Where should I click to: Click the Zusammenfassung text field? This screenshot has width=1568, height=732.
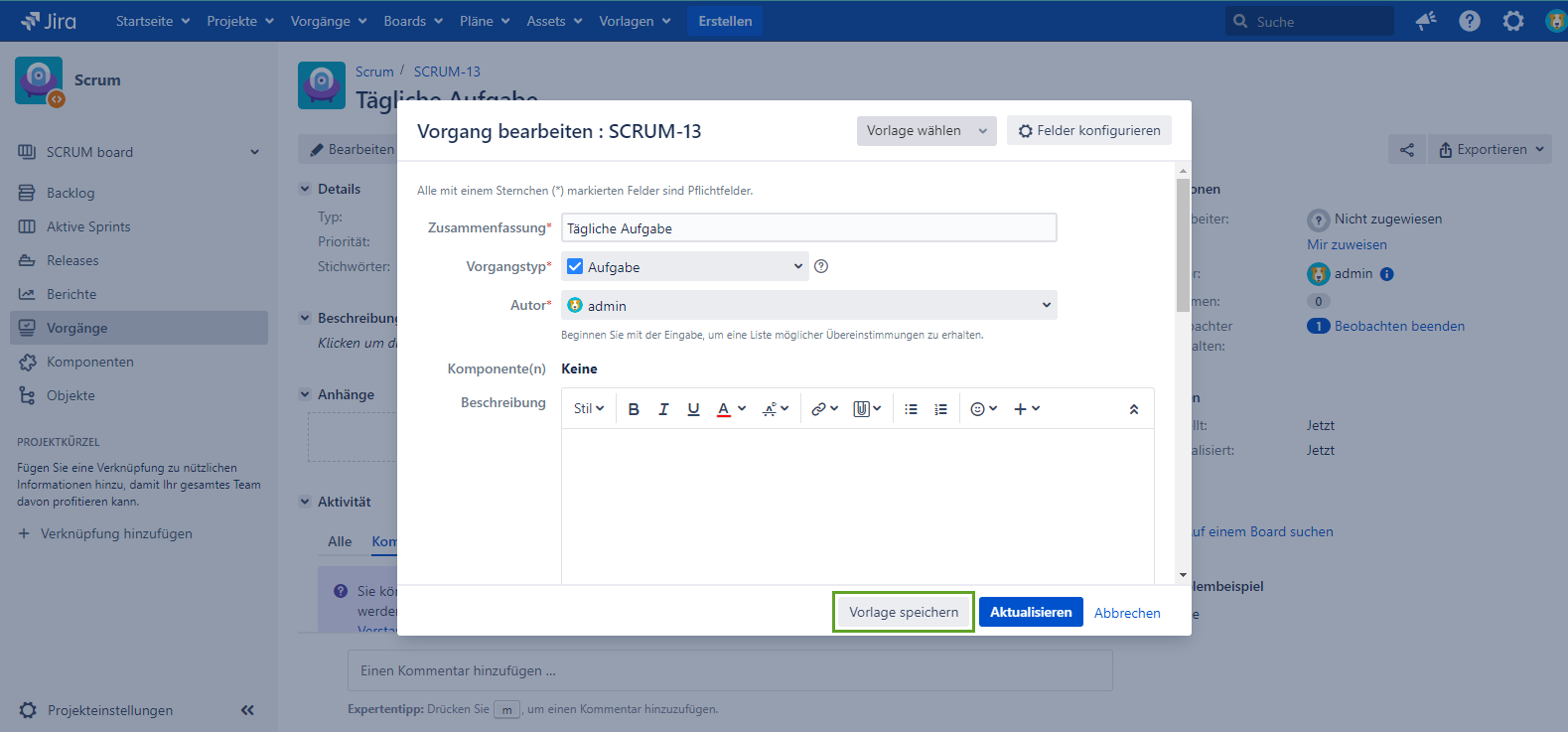point(808,227)
